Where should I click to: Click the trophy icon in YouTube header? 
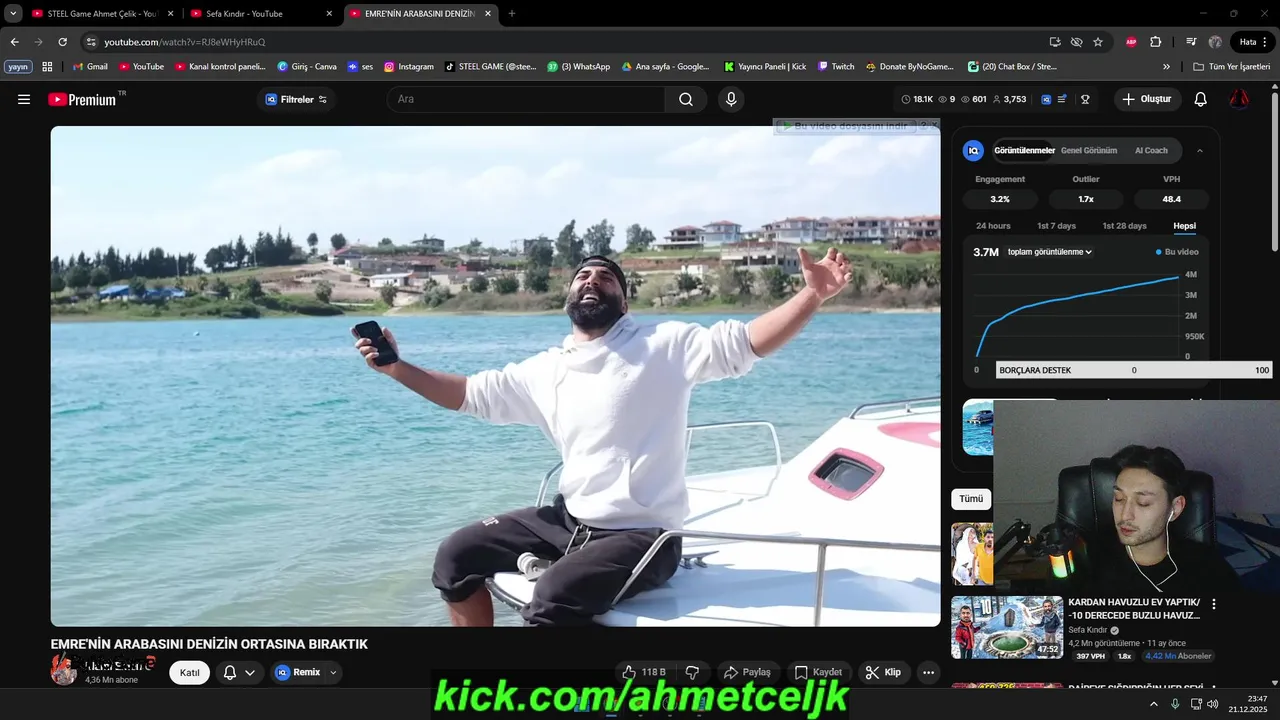click(x=1085, y=99)
